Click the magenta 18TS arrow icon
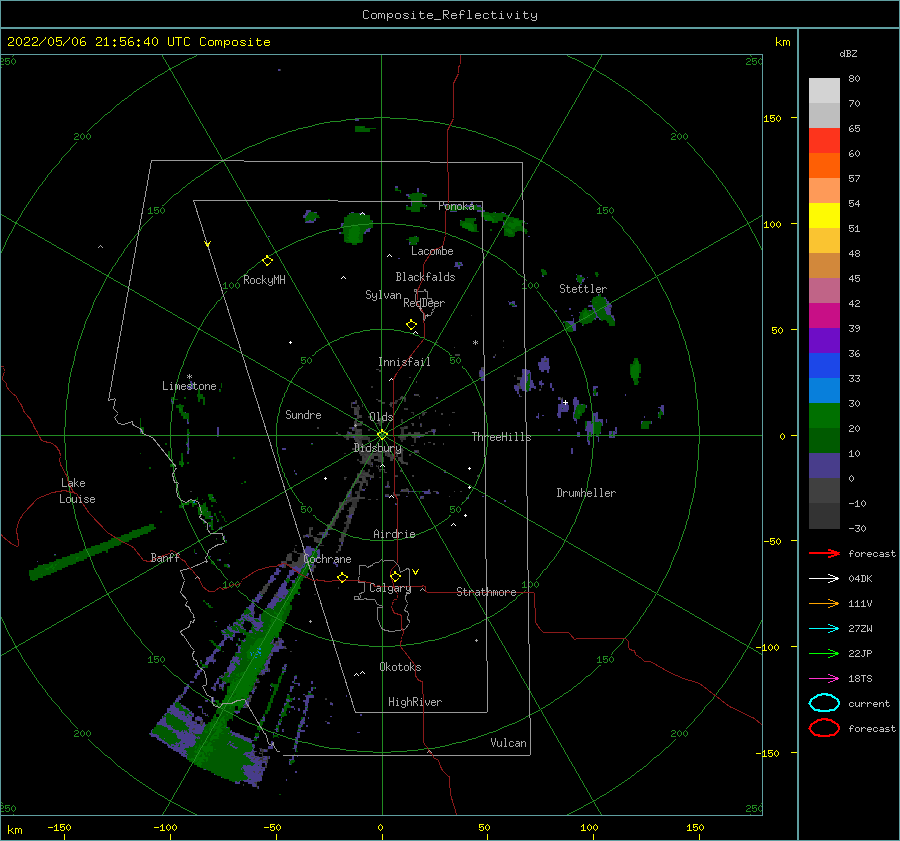 point(824,679)
